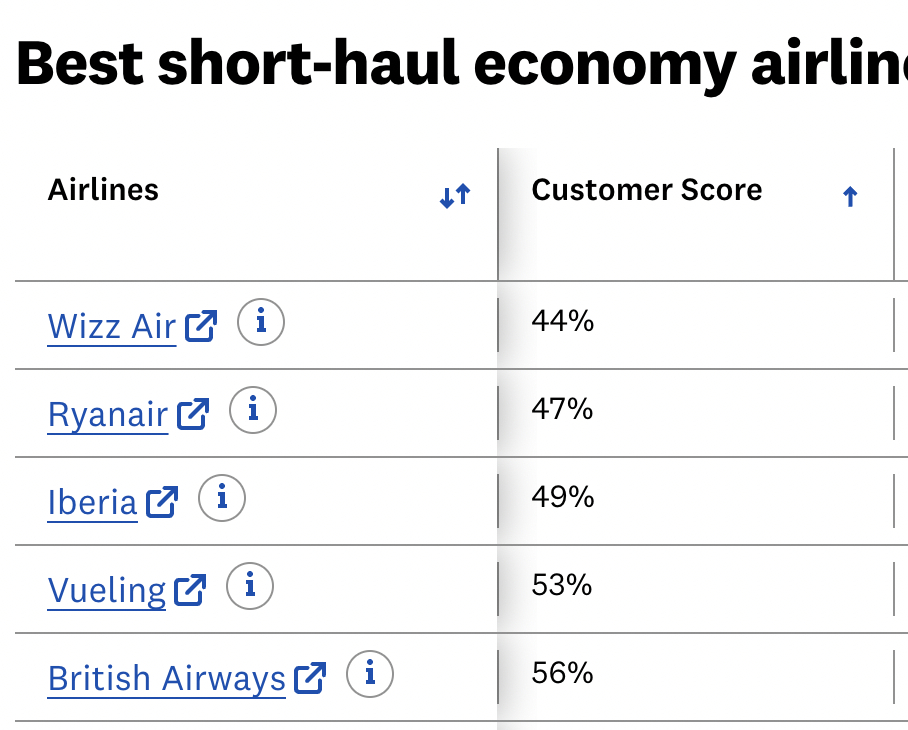Show info icon for Vueling

(250, 586)
